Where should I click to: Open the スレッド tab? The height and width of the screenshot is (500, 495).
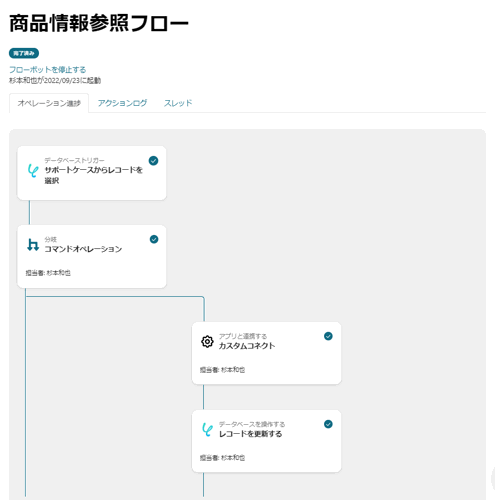pos(178,103)
